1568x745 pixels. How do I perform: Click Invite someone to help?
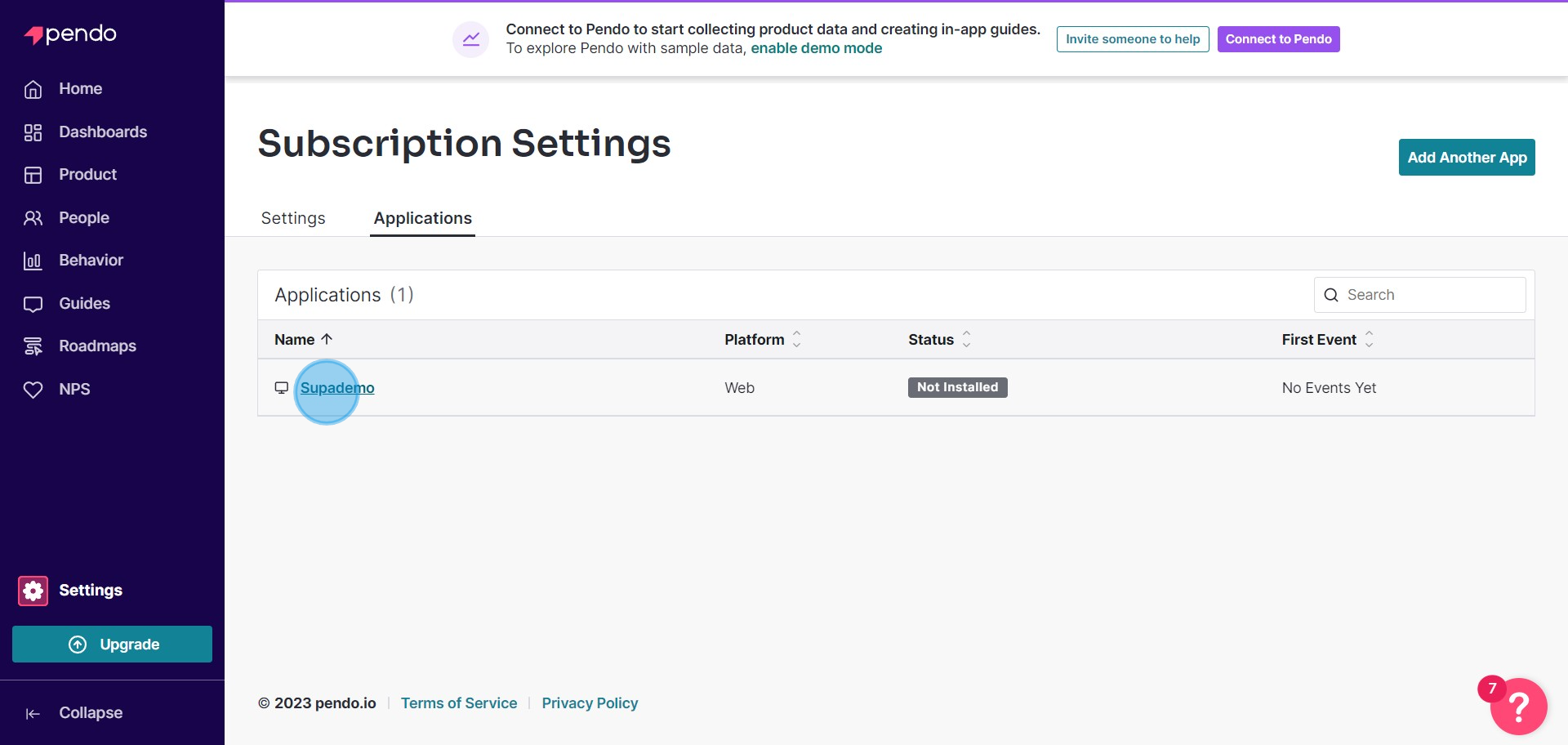point(1133,39)
